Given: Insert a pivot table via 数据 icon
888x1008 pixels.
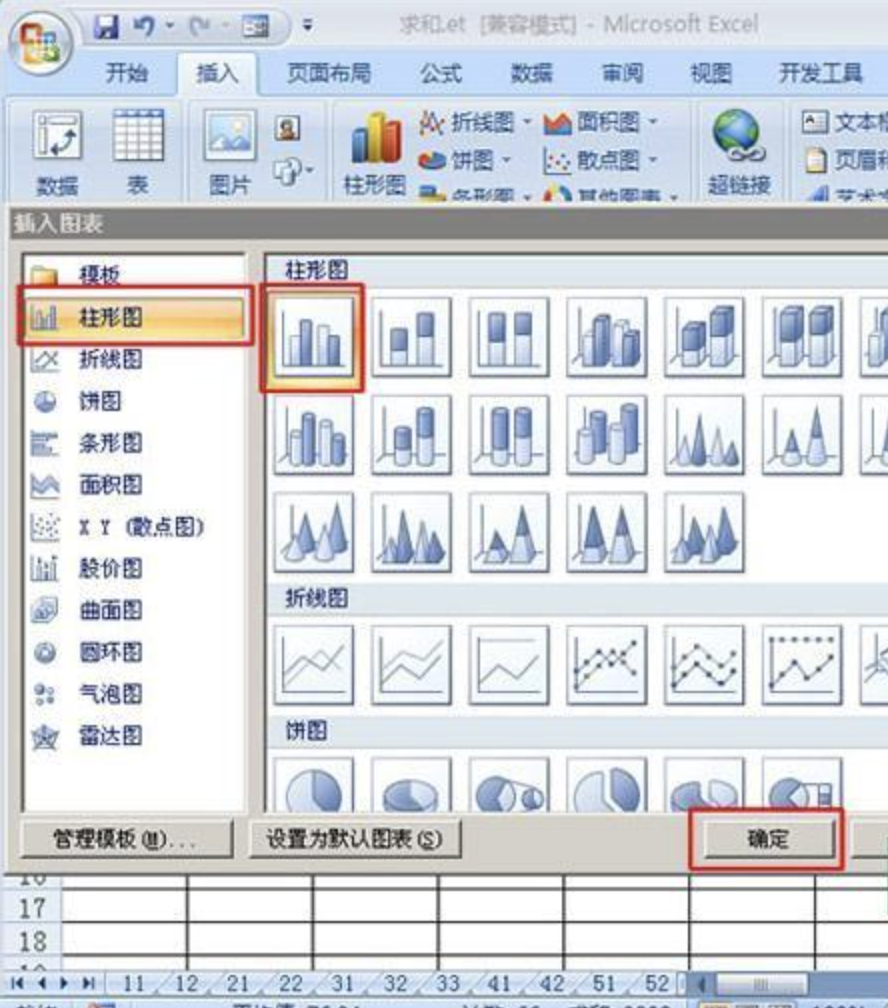Looking at the screenshot, I should click(57, 153).
